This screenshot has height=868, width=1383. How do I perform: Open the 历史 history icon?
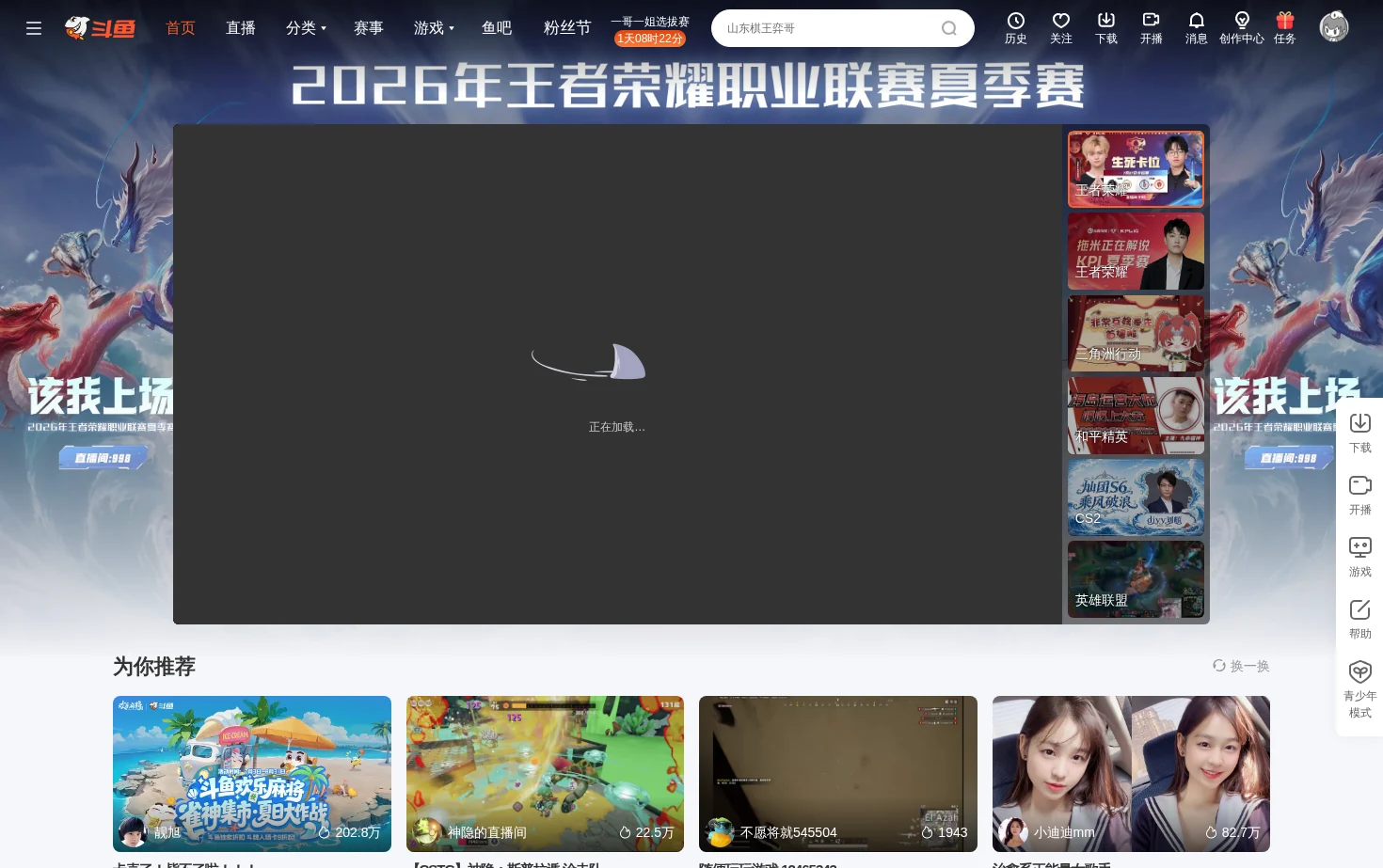point(1016,28)
